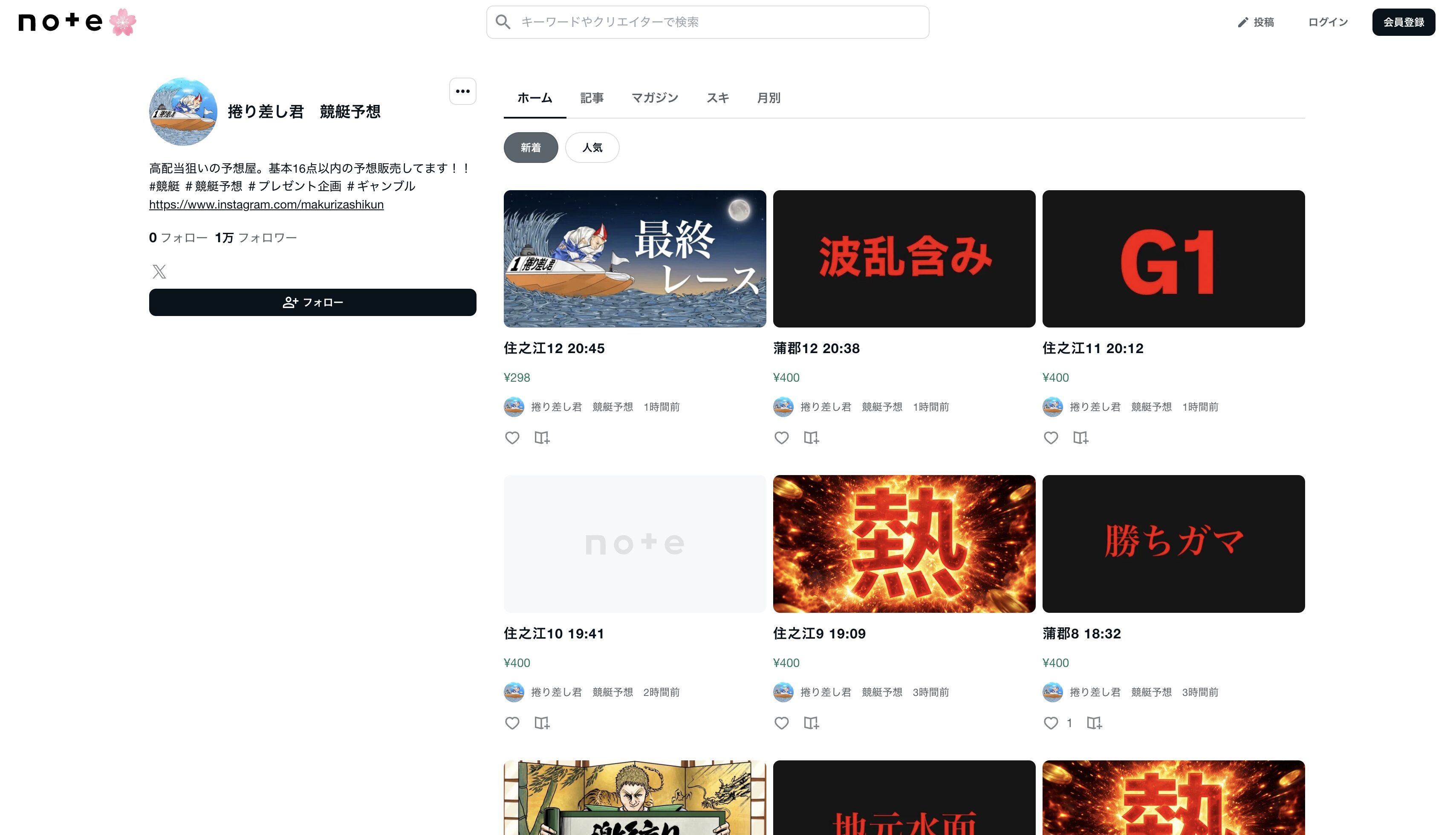Like the 蒲郡12 20:38 article
Screen dimensions: 1456x835
tap(781, 438)
